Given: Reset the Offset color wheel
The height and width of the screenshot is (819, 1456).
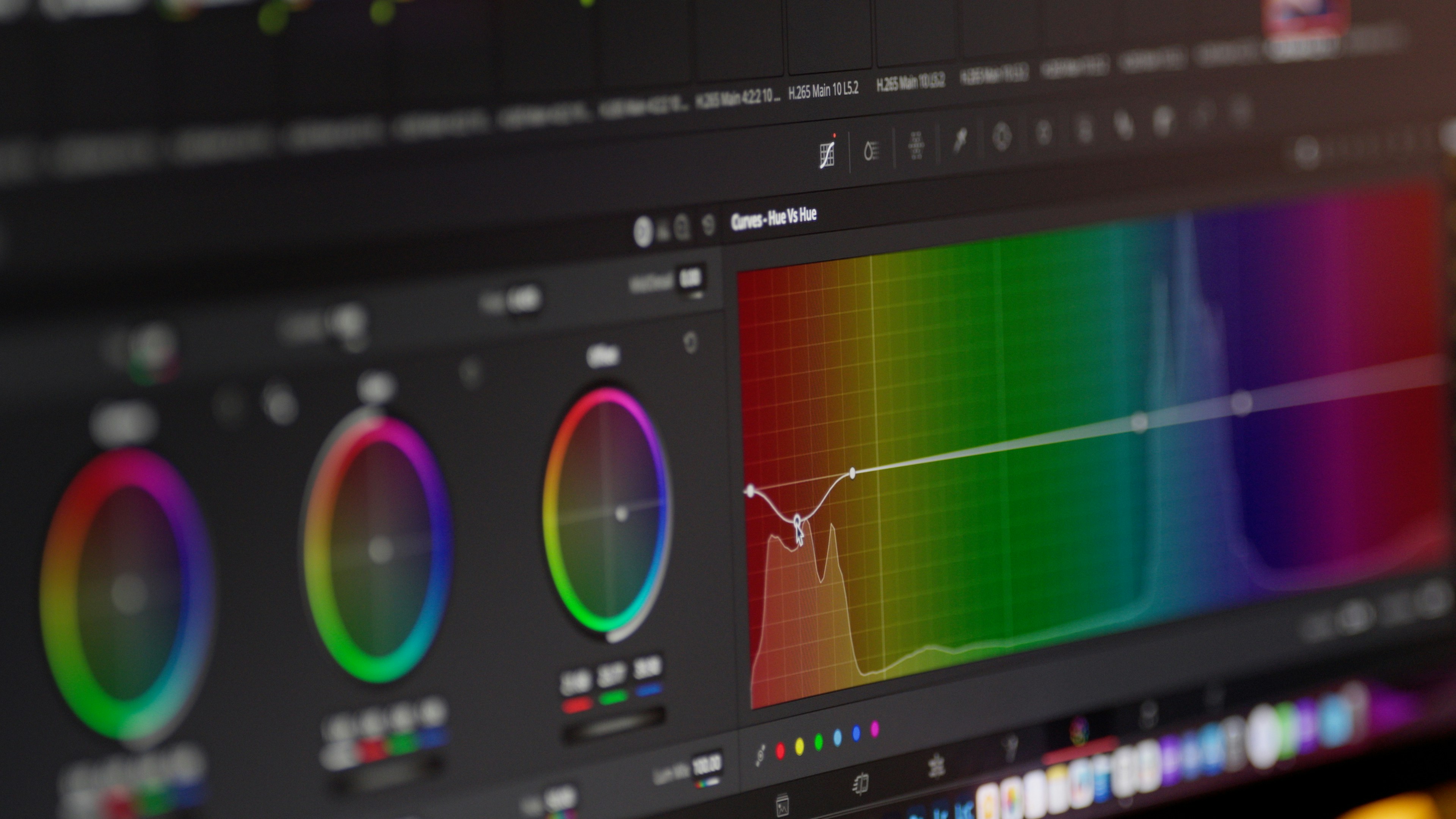Looking at the screenshot, I should (x=690, y=342).
